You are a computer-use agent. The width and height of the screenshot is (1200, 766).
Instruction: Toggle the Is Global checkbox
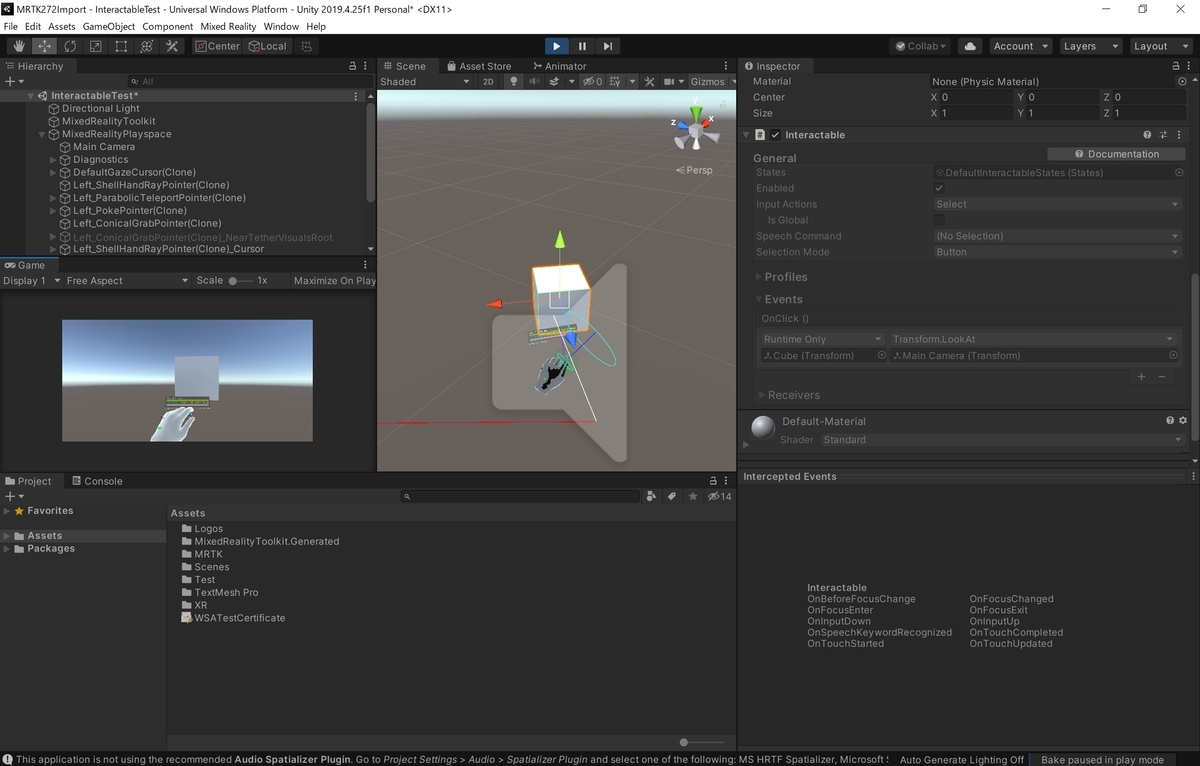tap(939, 220)
